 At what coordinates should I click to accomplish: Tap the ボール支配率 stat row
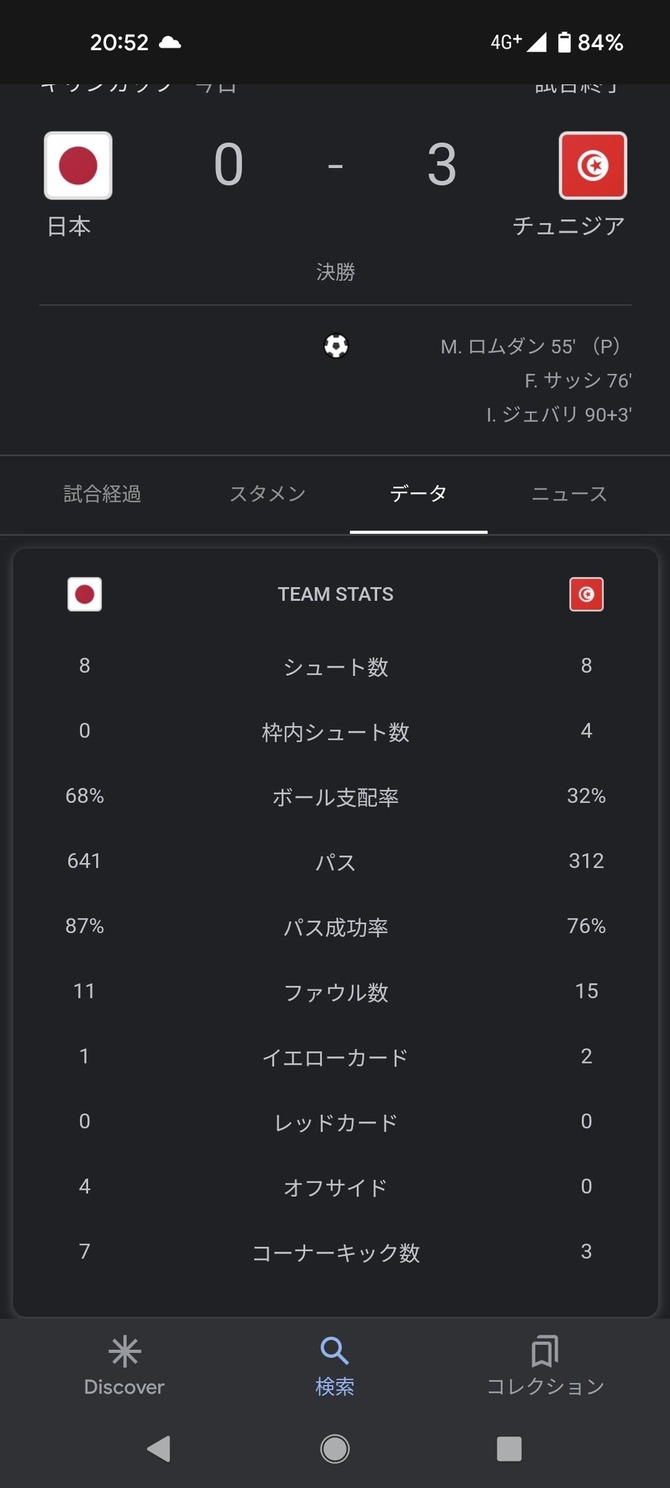335,797
